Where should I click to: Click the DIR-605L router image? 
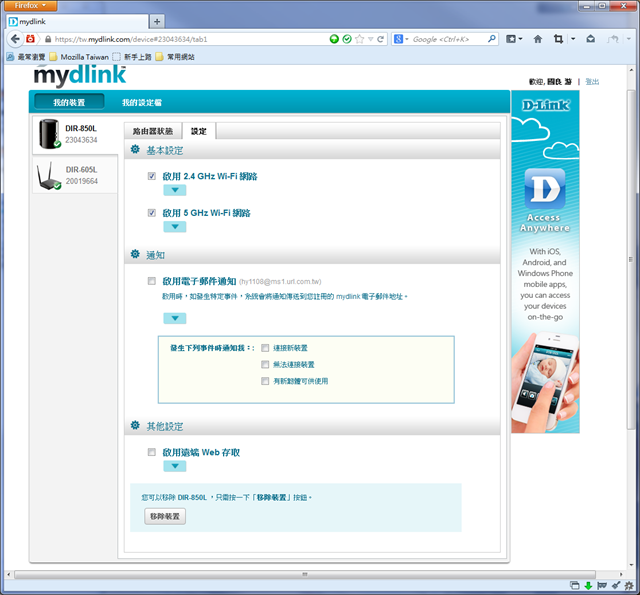tap(48, 176)
